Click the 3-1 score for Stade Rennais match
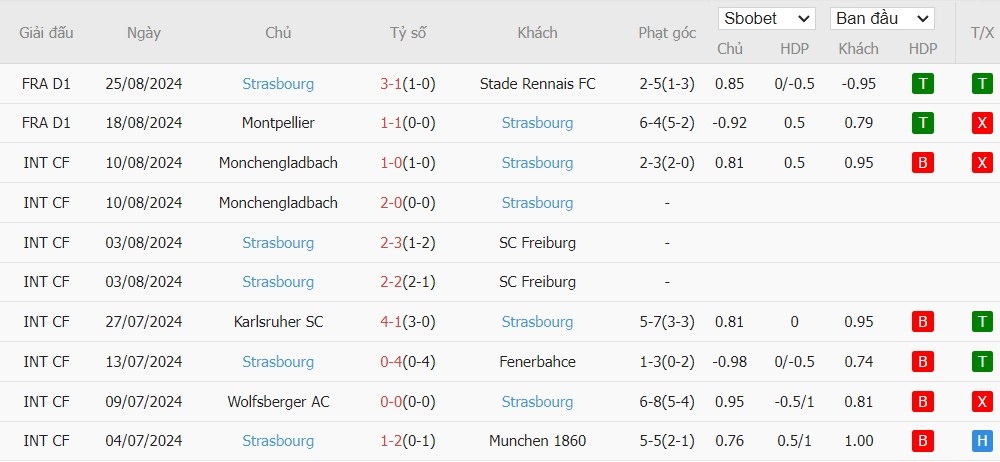This screenshot has height=462, width=1000. (x=391, y=84)
